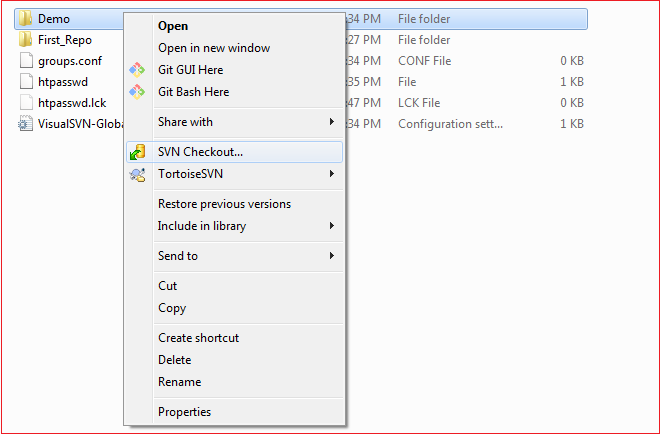The height and width of the screenshot is (434, 660).
Task: Click the groups.conf file icon
Action: (x=26, y=61)
